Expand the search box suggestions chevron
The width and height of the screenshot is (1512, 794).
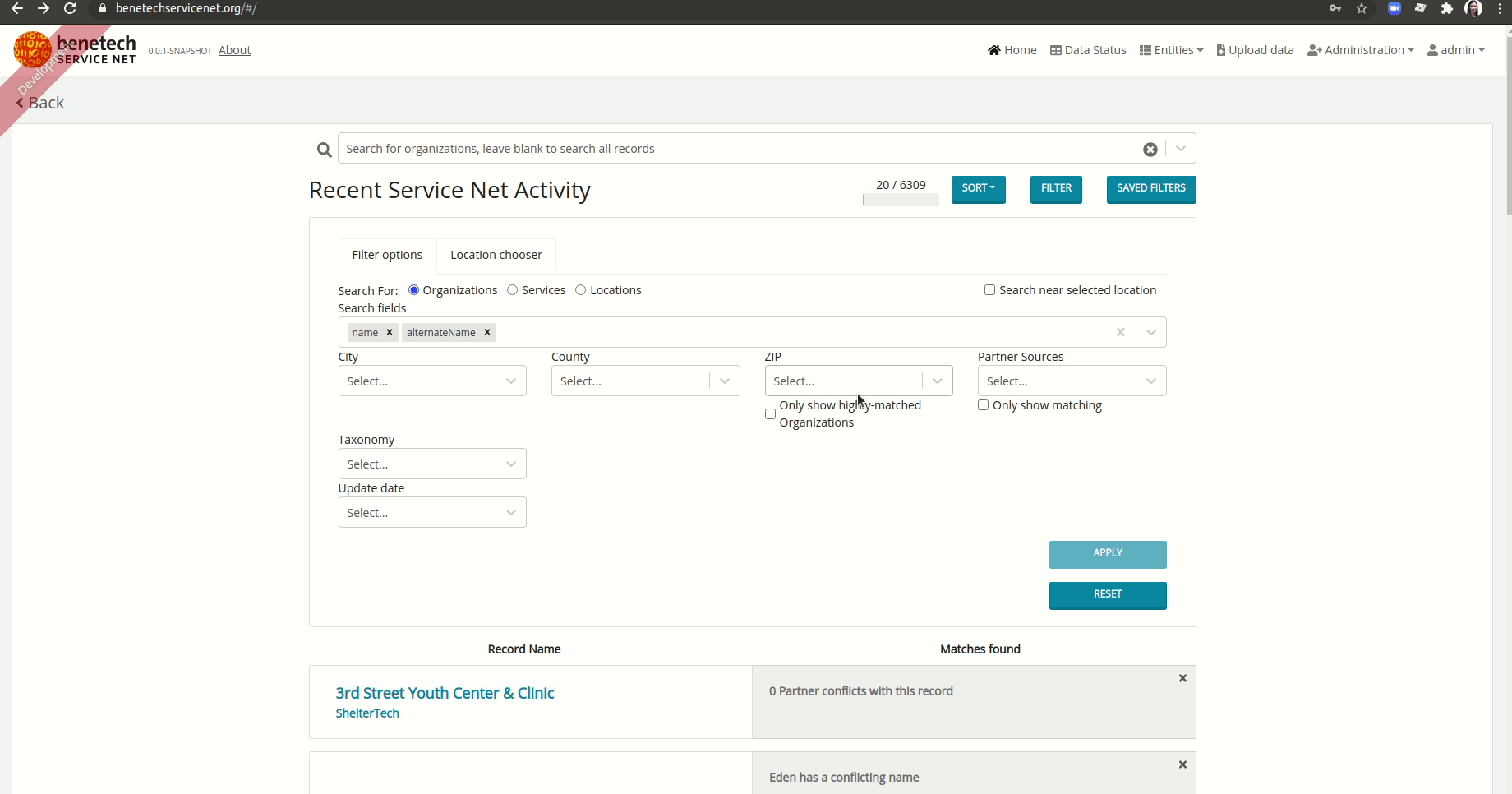click(1181, 149)
